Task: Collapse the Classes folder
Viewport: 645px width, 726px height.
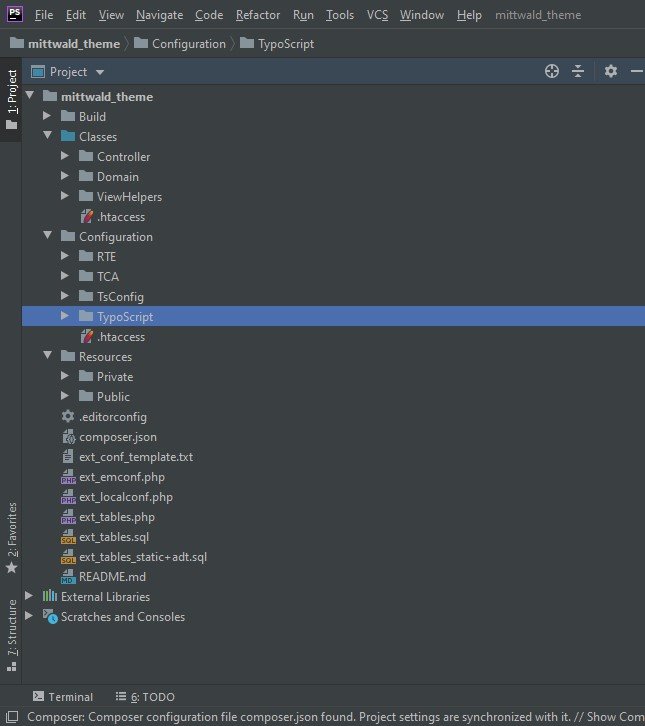Action: [48, 136]
